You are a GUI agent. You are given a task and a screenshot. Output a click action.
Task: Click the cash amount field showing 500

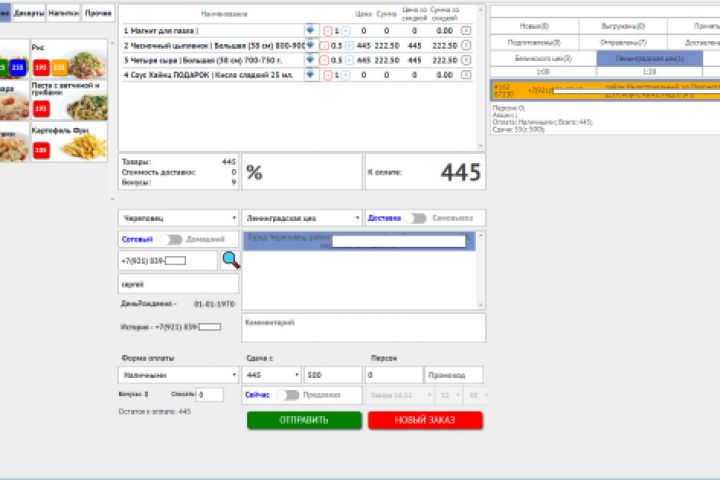tap(333, 375)
